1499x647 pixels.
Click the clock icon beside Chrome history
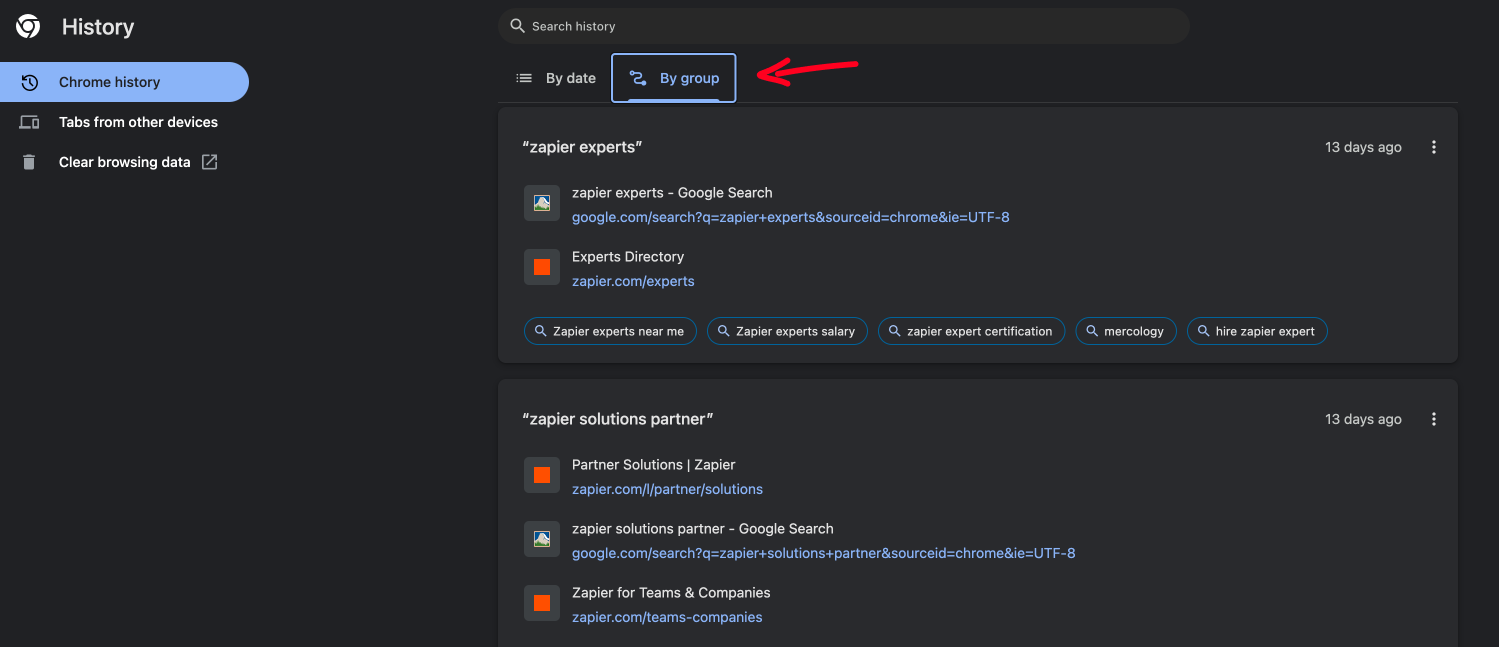(29, 82)
